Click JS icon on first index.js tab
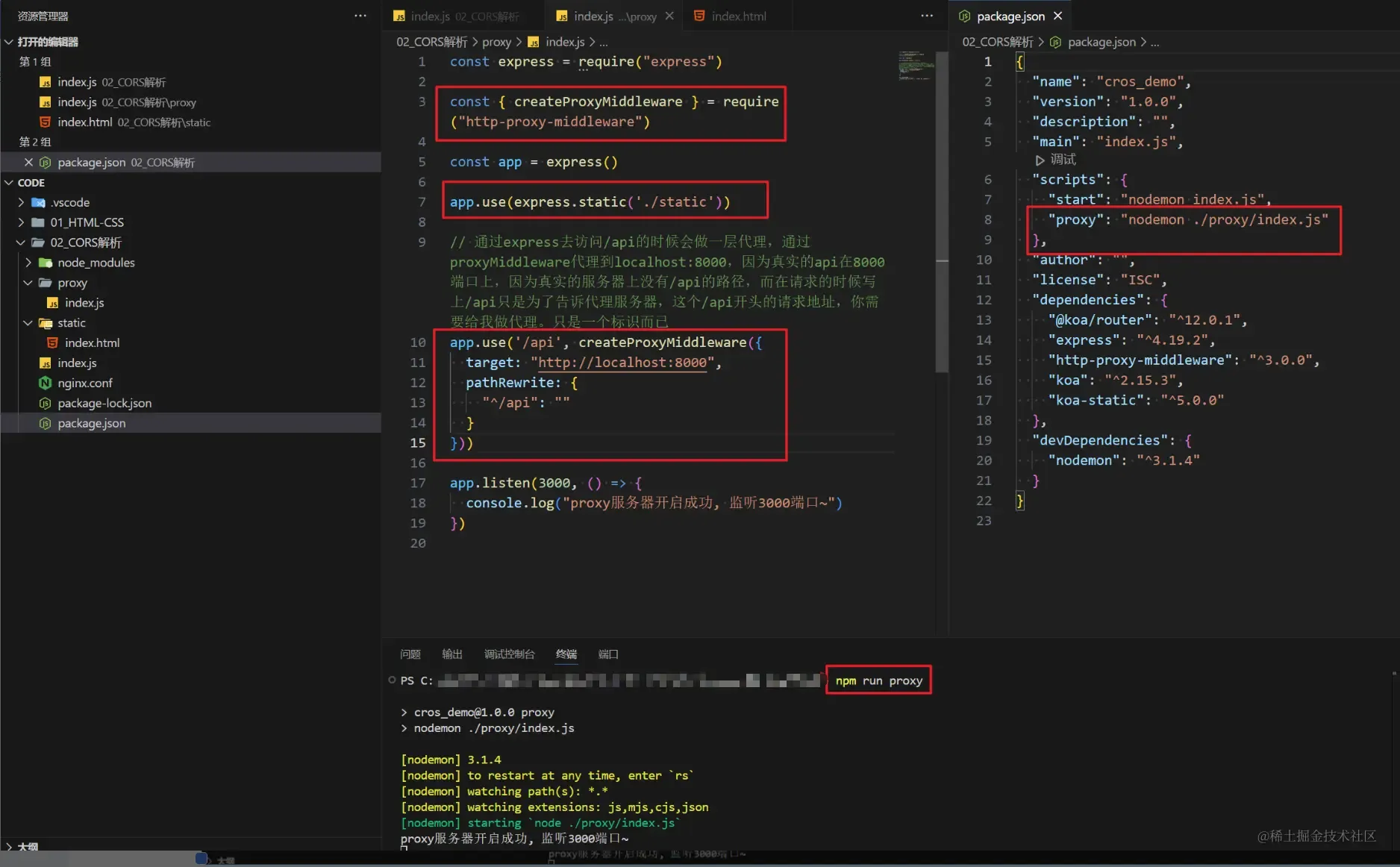This screenshot has width=1400, height=867. click(x=399, y=16)
